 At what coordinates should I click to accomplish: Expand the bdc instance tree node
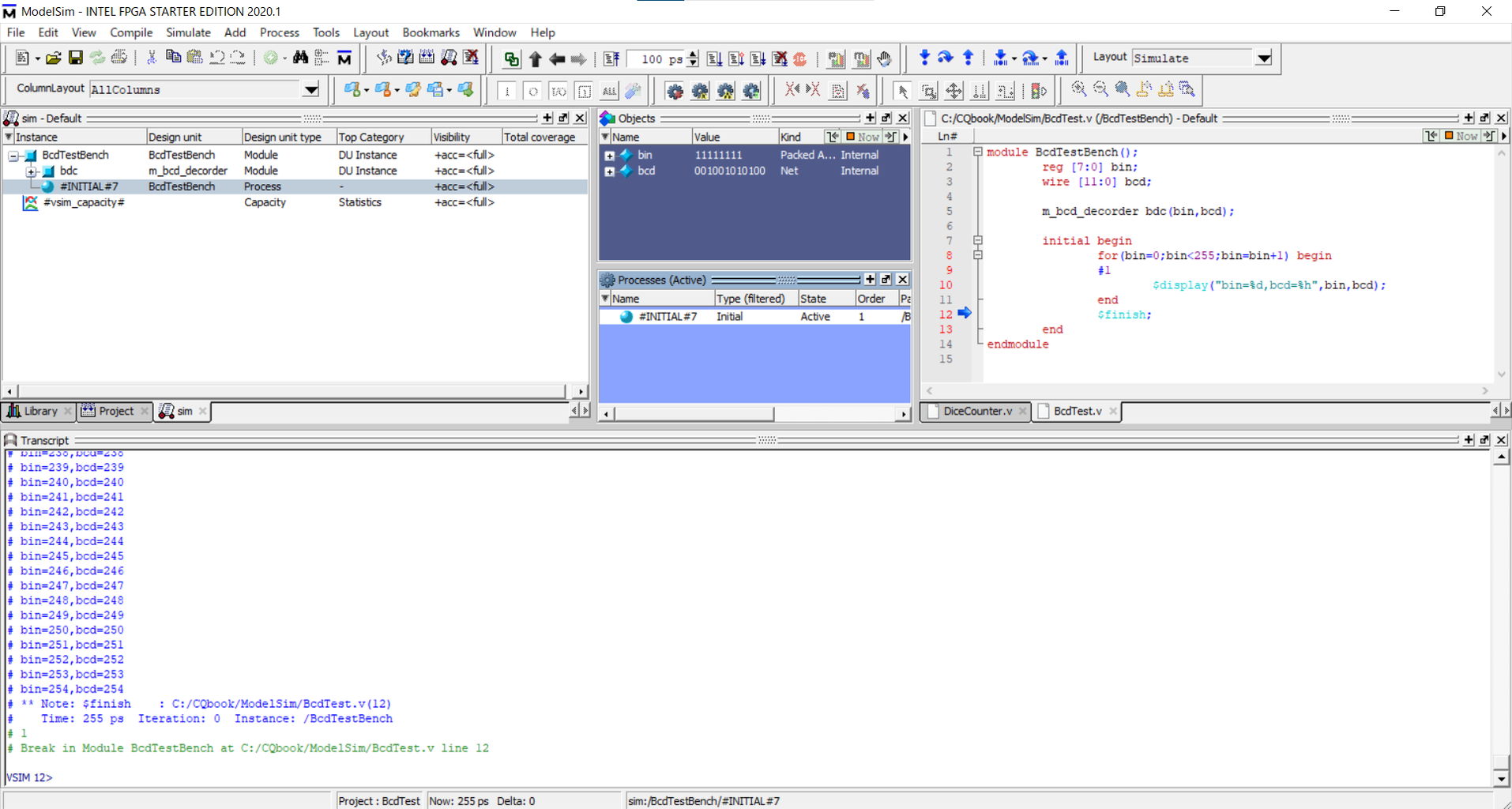(32, 171)
